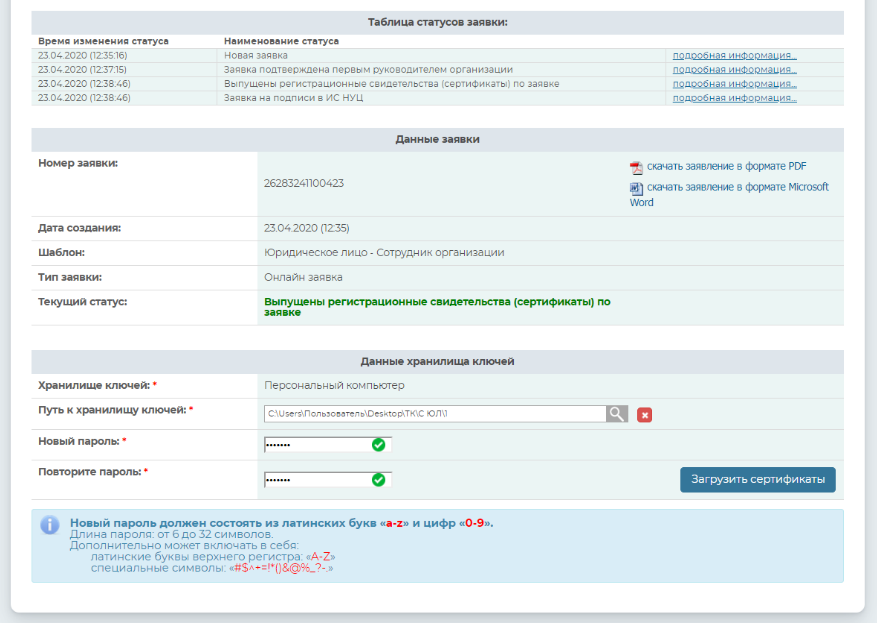Click the Microsoft Word document icon
Viewport: 877px width, 623px height.
click(636, 188)
